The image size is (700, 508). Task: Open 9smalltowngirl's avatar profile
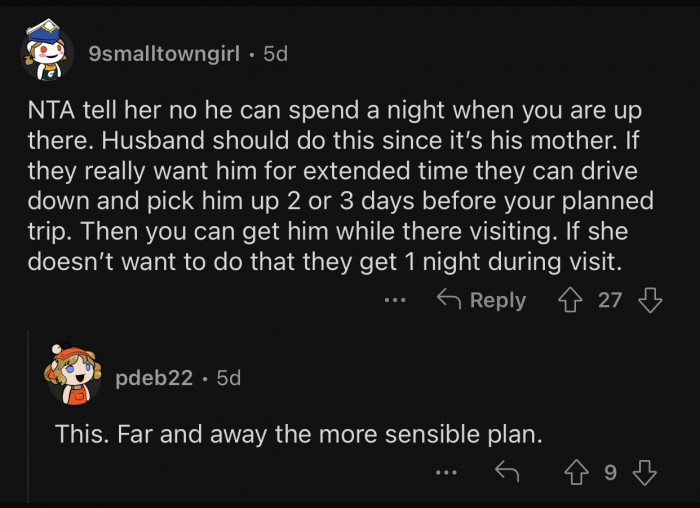pyautogui.click(x=46, y=54)
